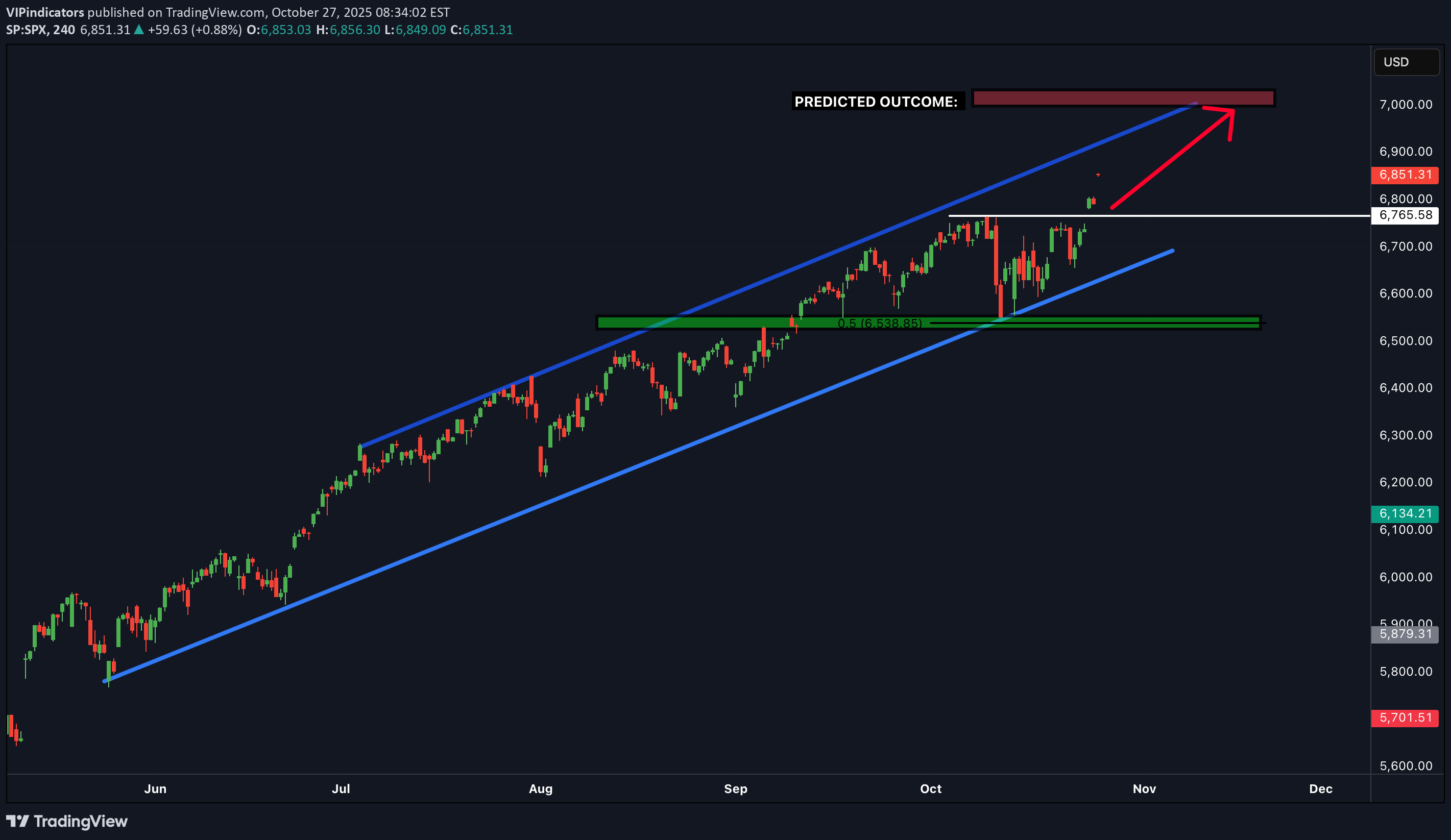Click the VIPindicators author name
Screen dimensions: 1451x840
pos(45,12)
